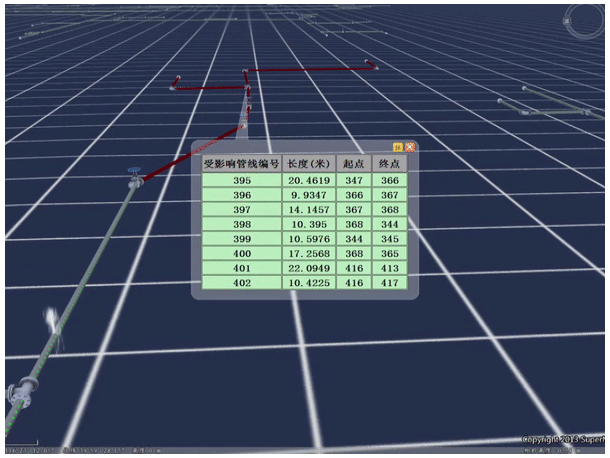
Task: Click end point 417 in row 402
Action: coord(389,283)
